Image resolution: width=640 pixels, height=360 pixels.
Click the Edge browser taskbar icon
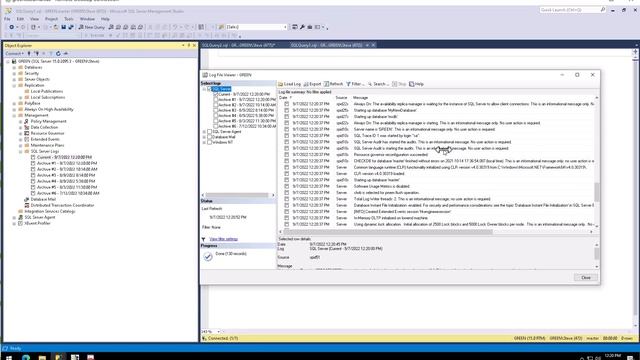click(26, 357)
